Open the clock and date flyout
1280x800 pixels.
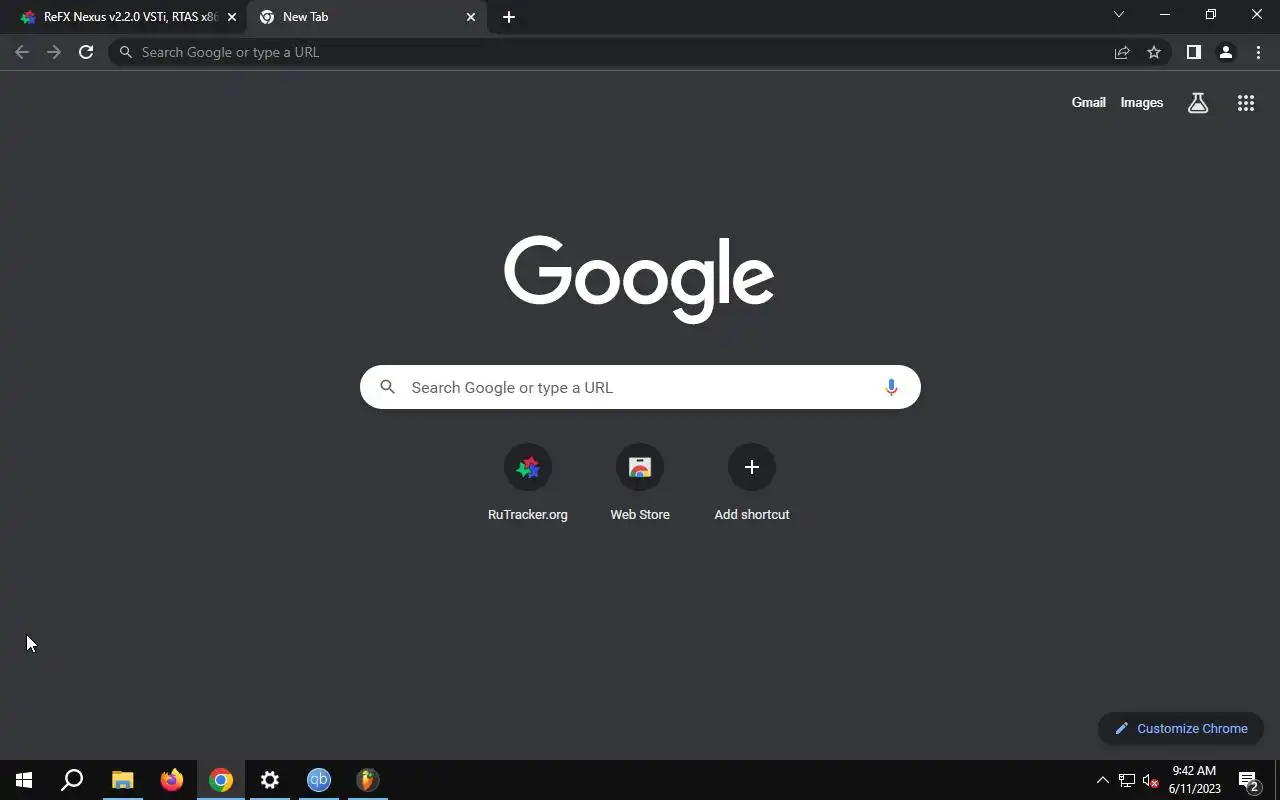1195,780
